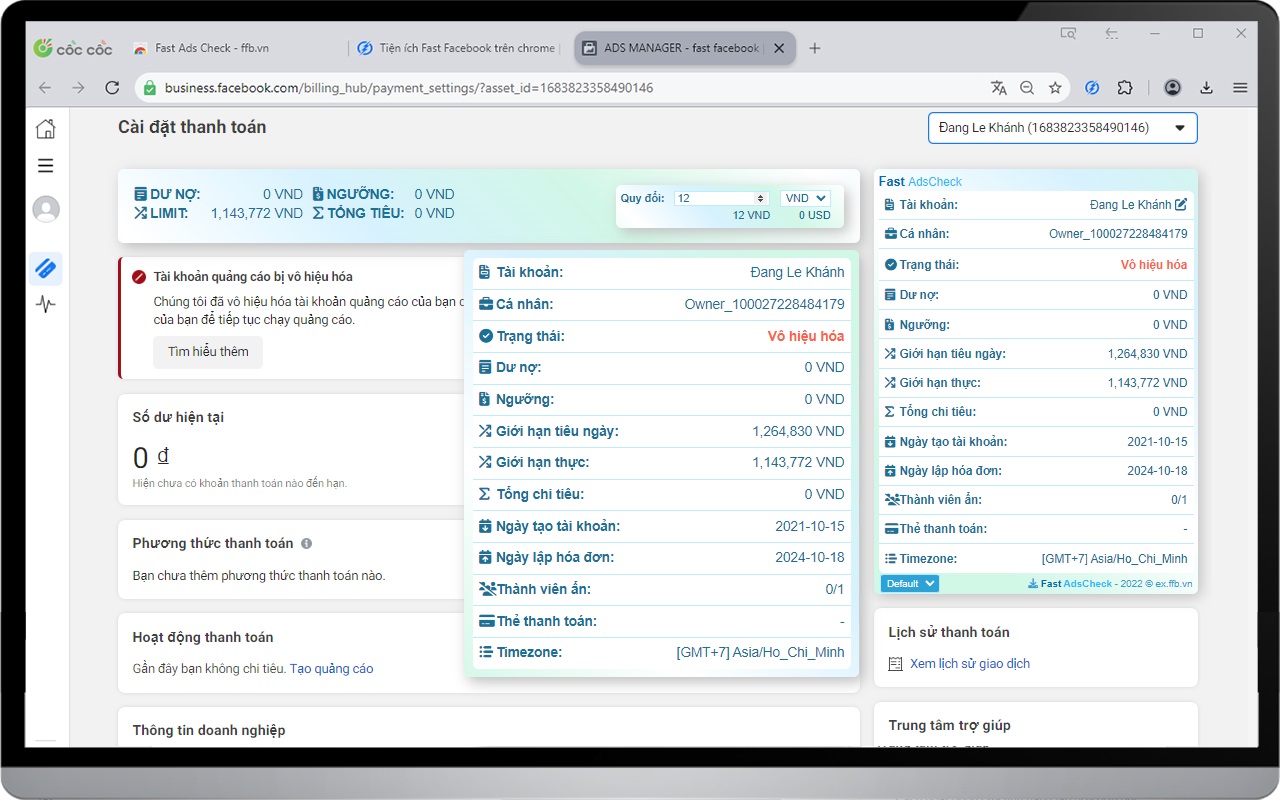This screenshot has height=800, width=1280.
Task: Click LIMIT 1,143,772 VND in top stats bar
Action: coord(218,213)
